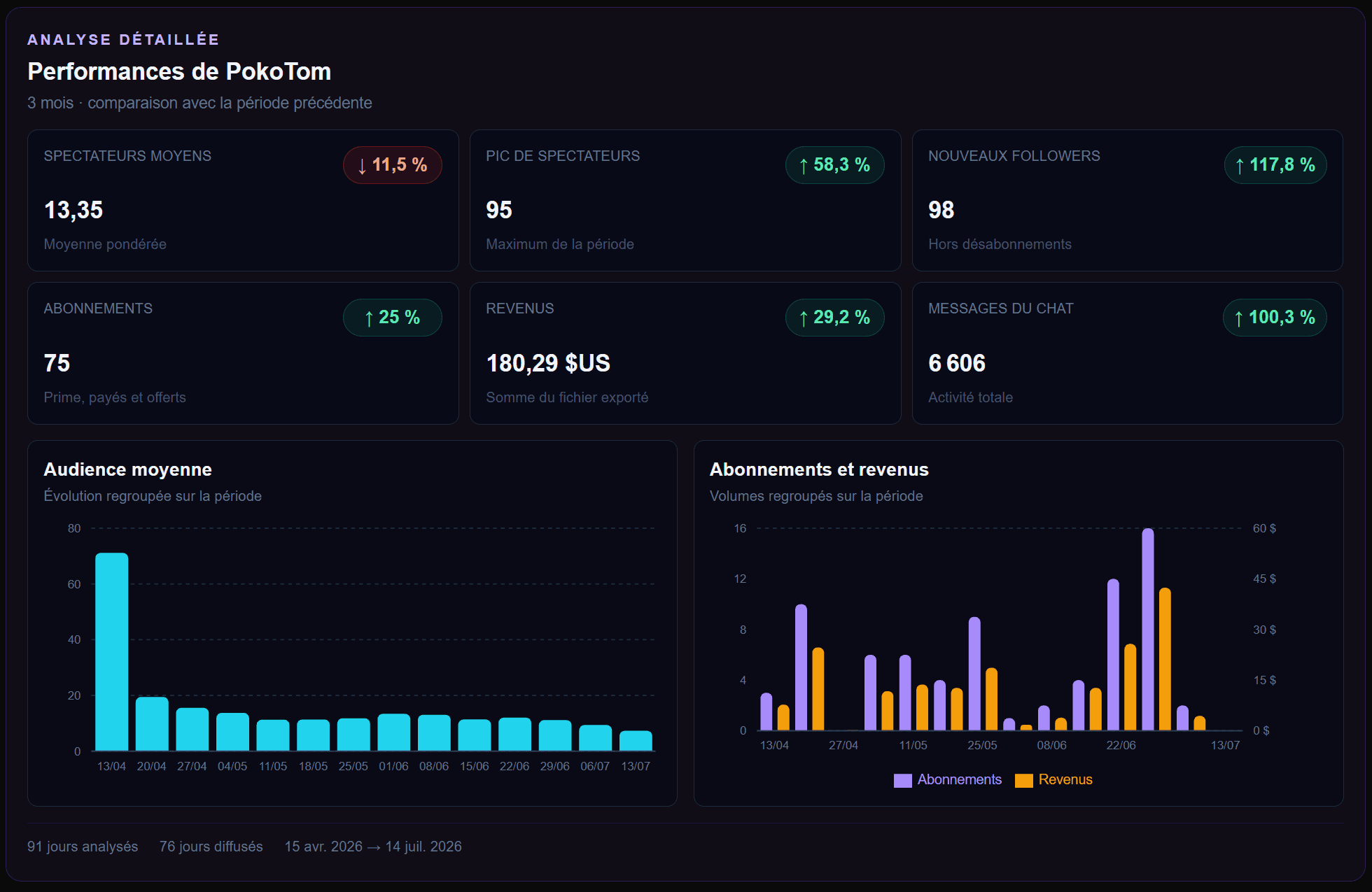Click the 76 jours diffusés footer text

(x=211, y=847)
